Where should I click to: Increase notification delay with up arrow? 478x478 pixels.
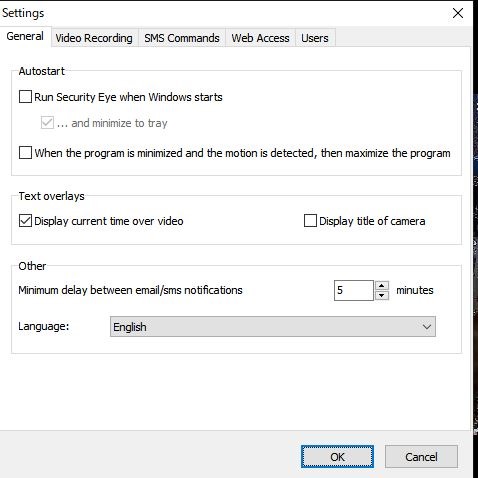382,286
